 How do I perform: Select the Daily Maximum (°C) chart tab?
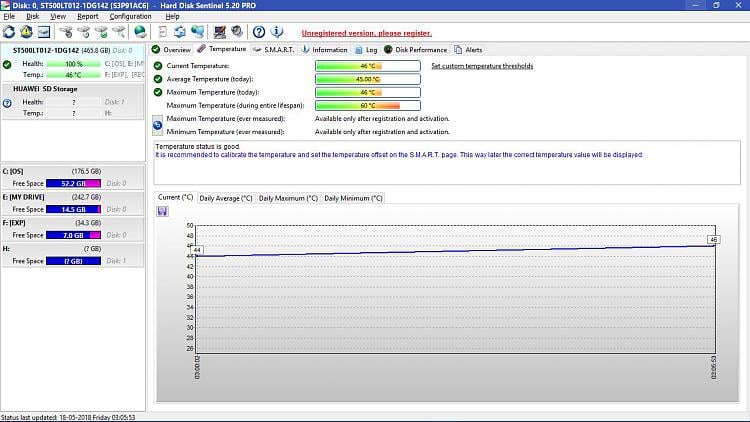pos(286,198)
